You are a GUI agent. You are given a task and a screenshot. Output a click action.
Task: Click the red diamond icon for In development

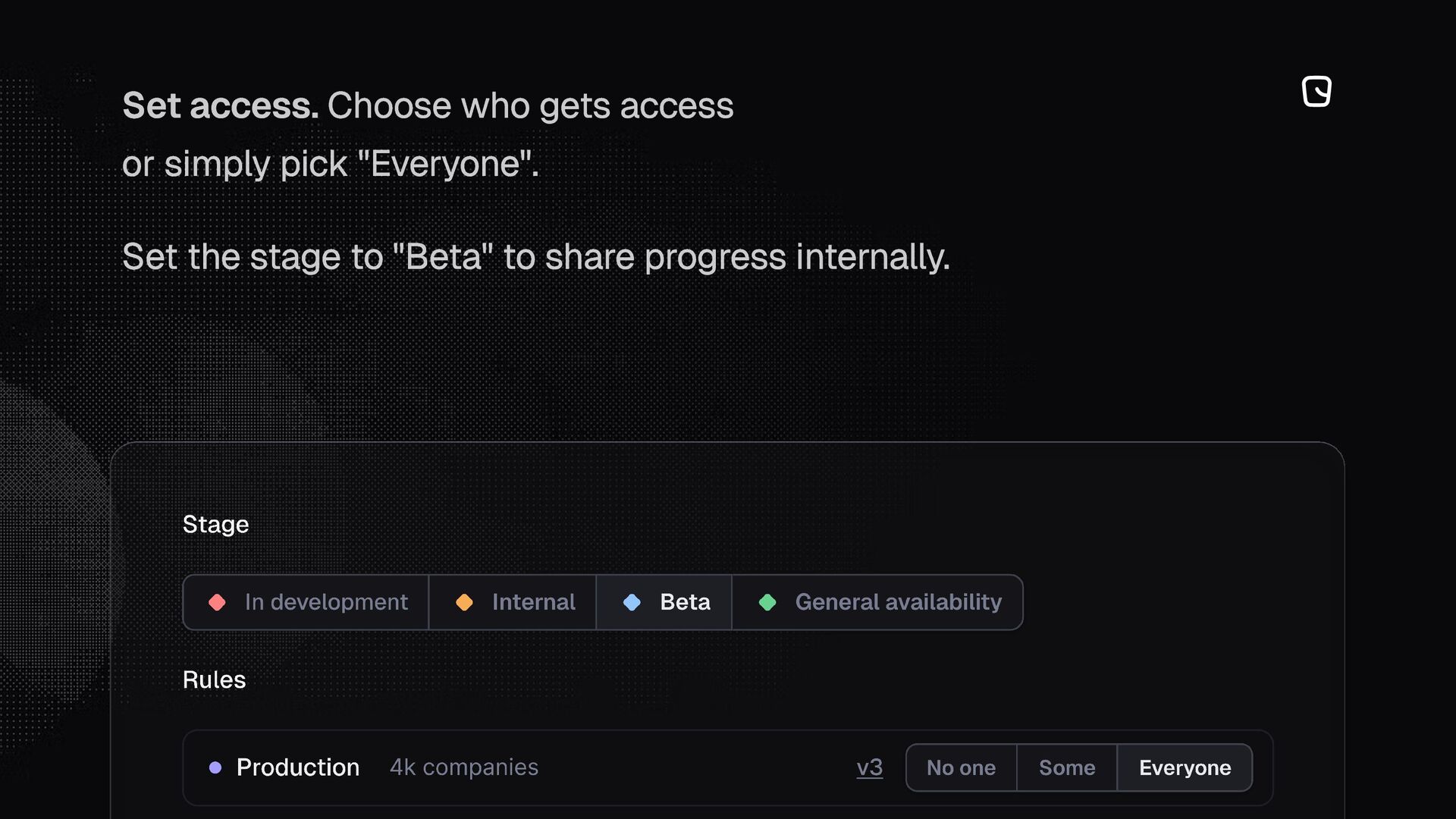217,602
